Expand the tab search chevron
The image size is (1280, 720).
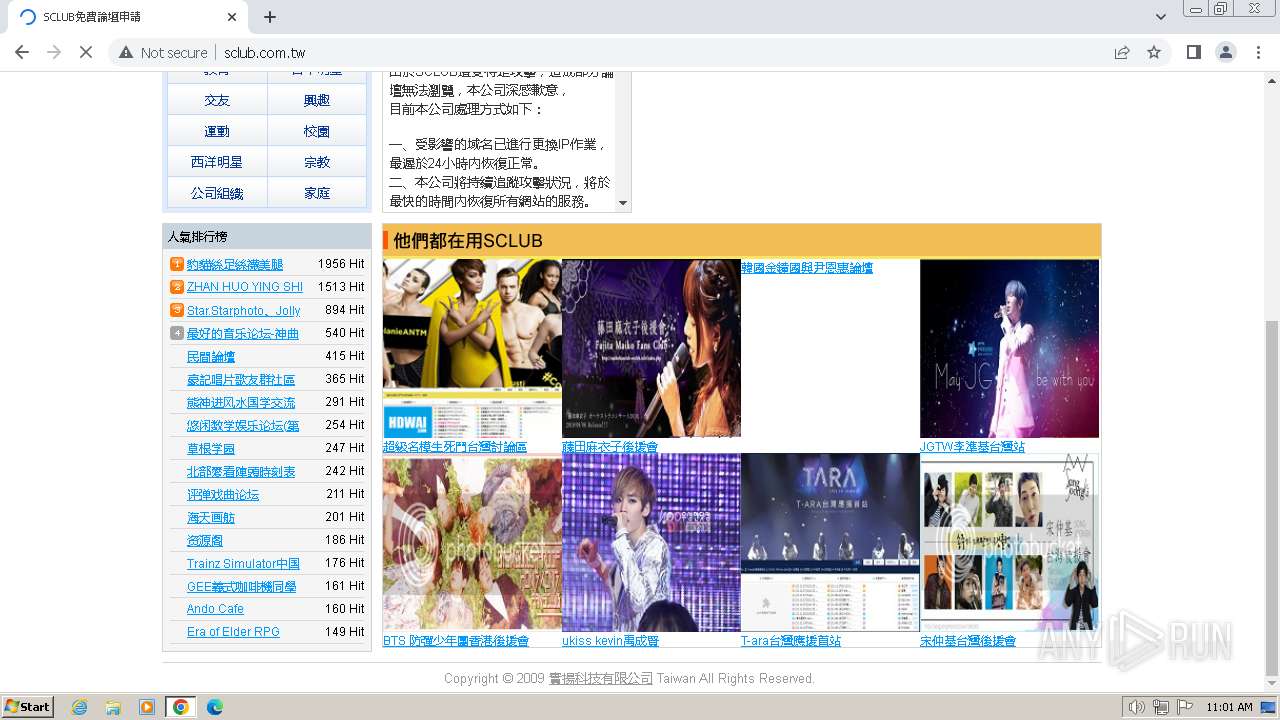1160,17
